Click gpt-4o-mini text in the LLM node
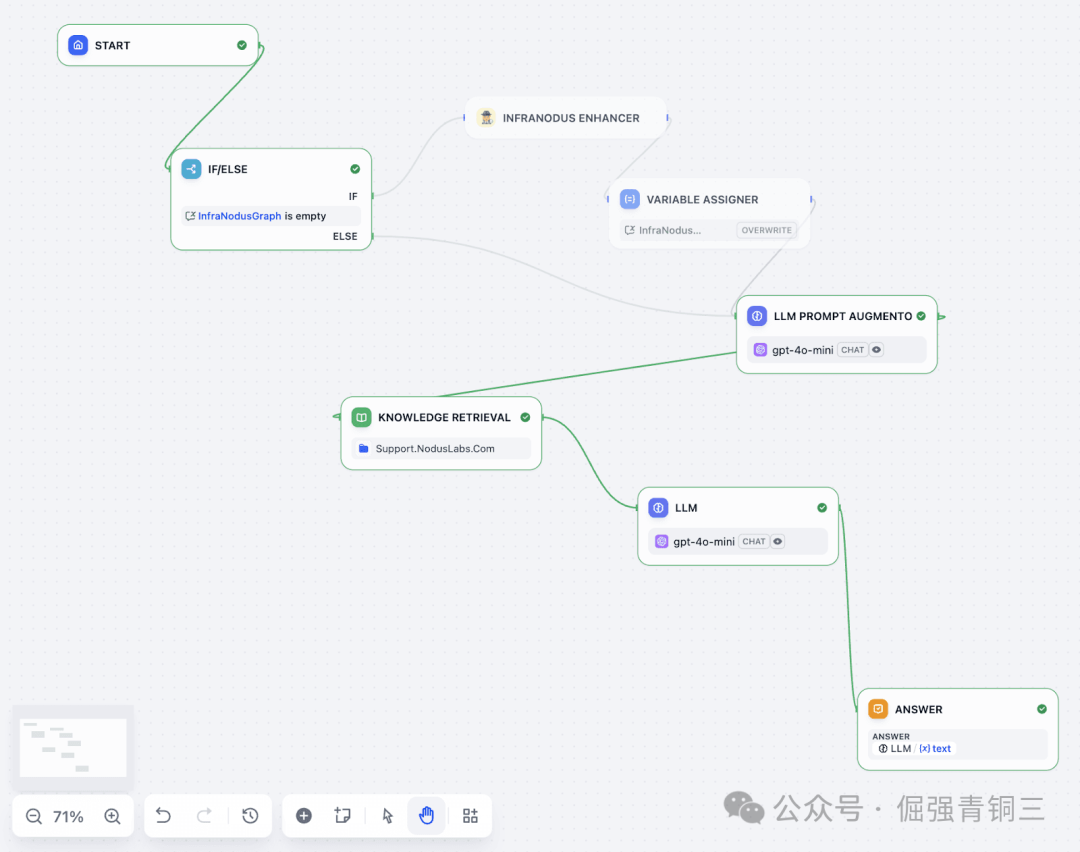Viewport: 1080px width, 852px height. tap(704, 541)
